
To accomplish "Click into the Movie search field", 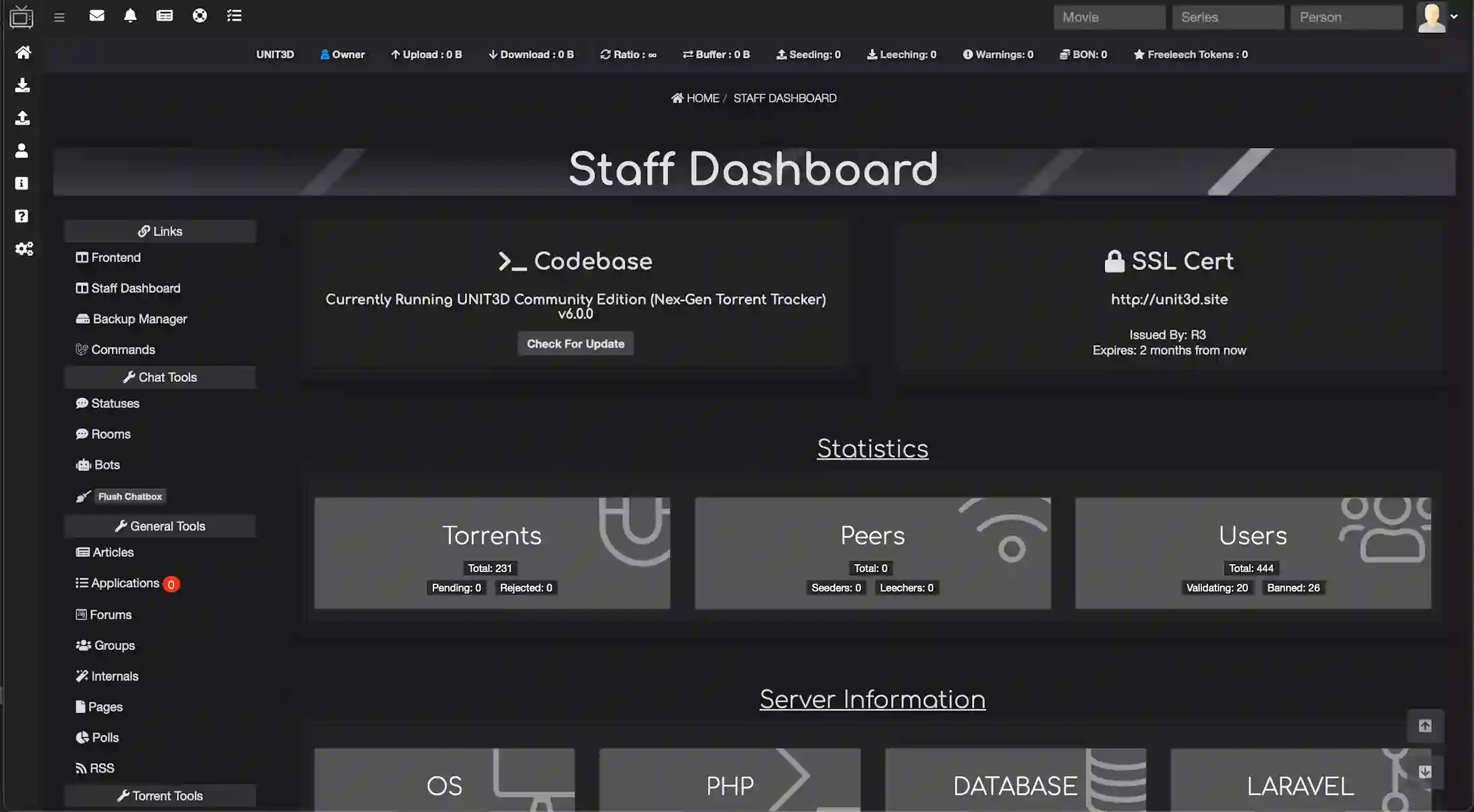I will [x=1110, y=17].
